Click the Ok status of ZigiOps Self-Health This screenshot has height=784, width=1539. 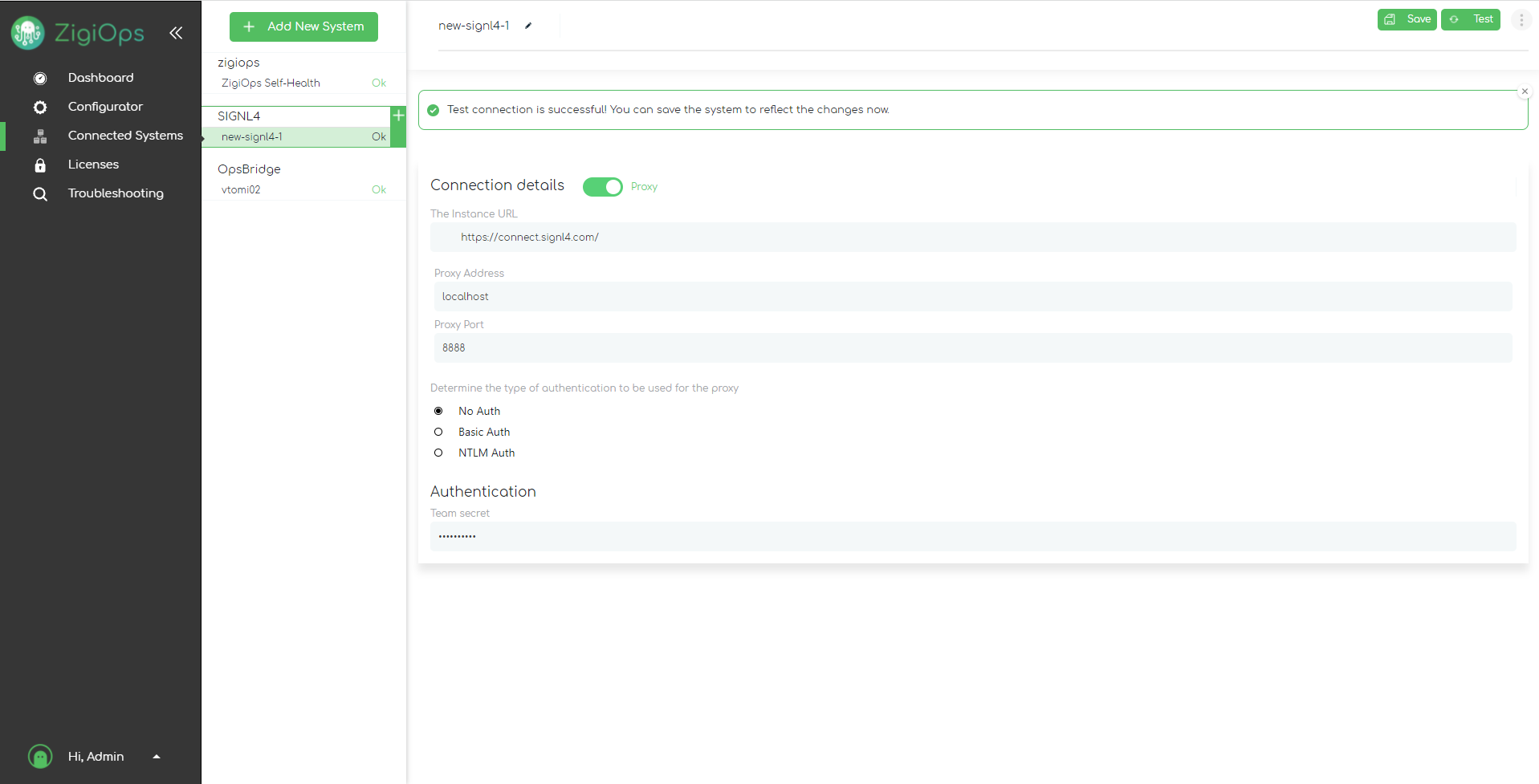point(379,83)
